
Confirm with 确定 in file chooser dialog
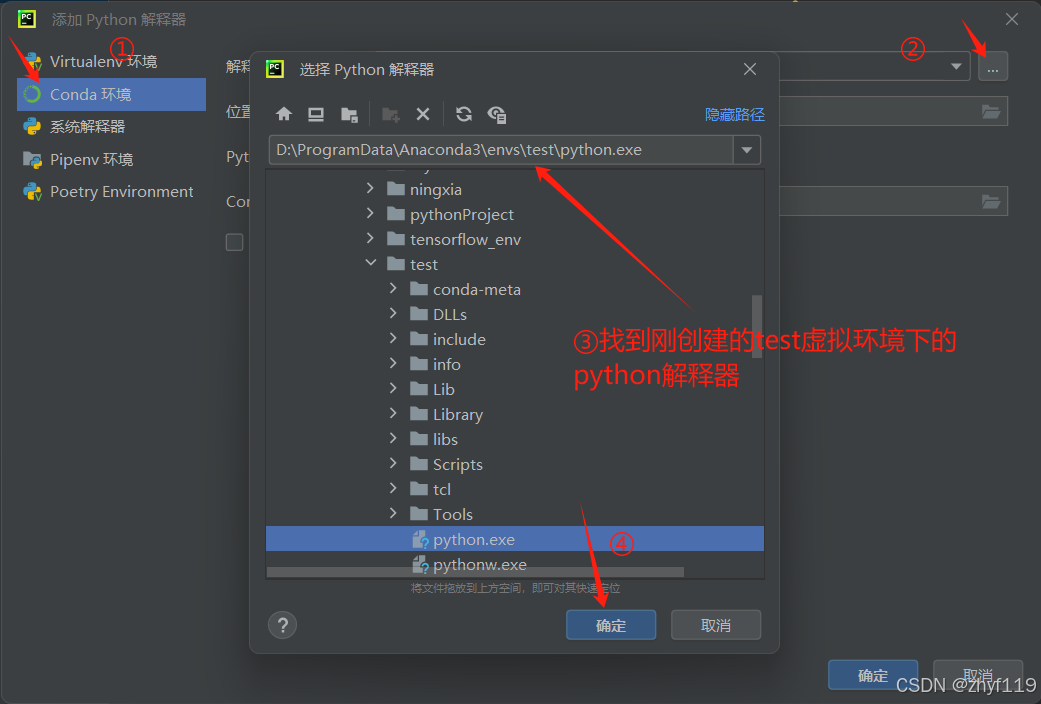tap(611, 625)
